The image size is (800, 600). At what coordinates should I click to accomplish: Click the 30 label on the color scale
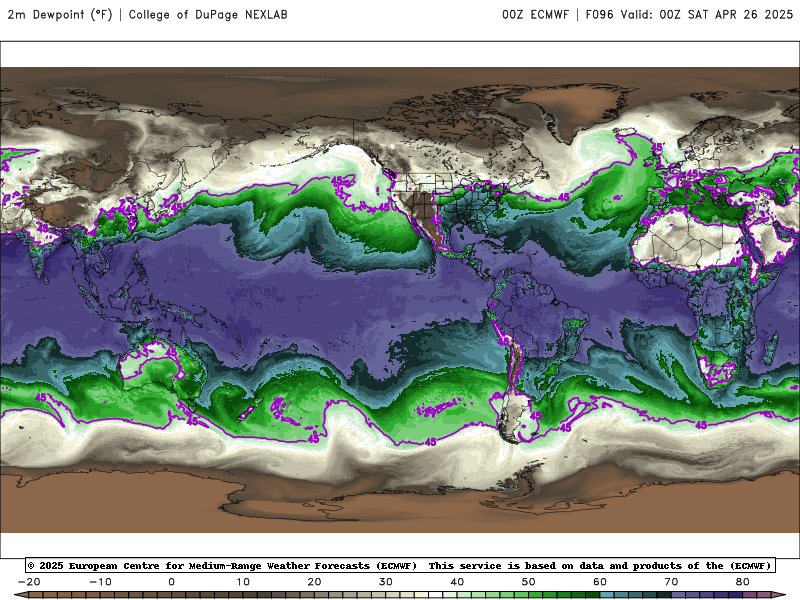386,582
